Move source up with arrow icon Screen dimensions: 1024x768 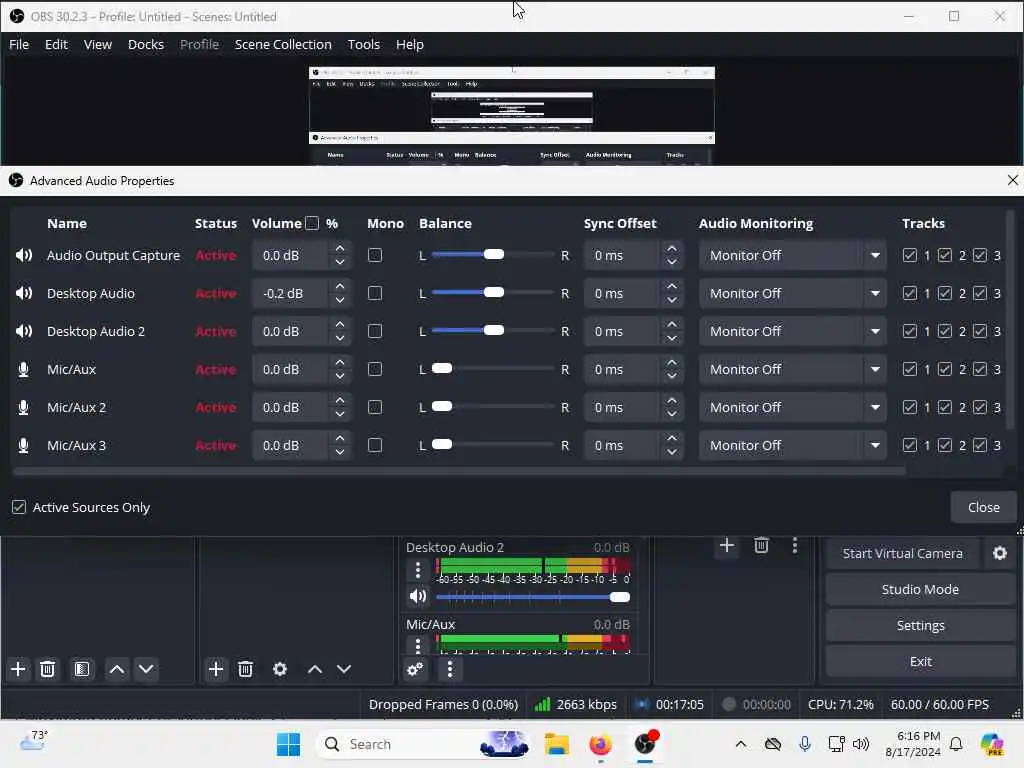pyautogui.click(x=315, y=669)
